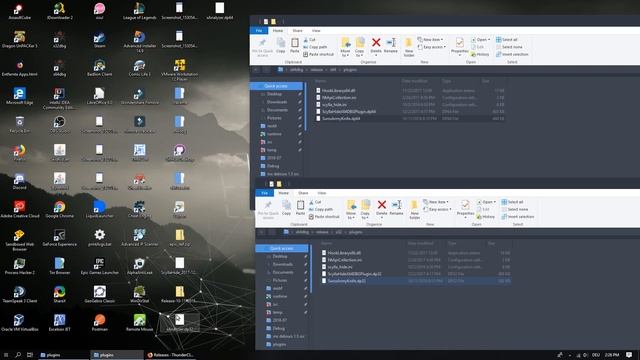Open TeamSpeak 3 Client desktop icon
Viewport: 640px width, 360px height.
[19, 295]
